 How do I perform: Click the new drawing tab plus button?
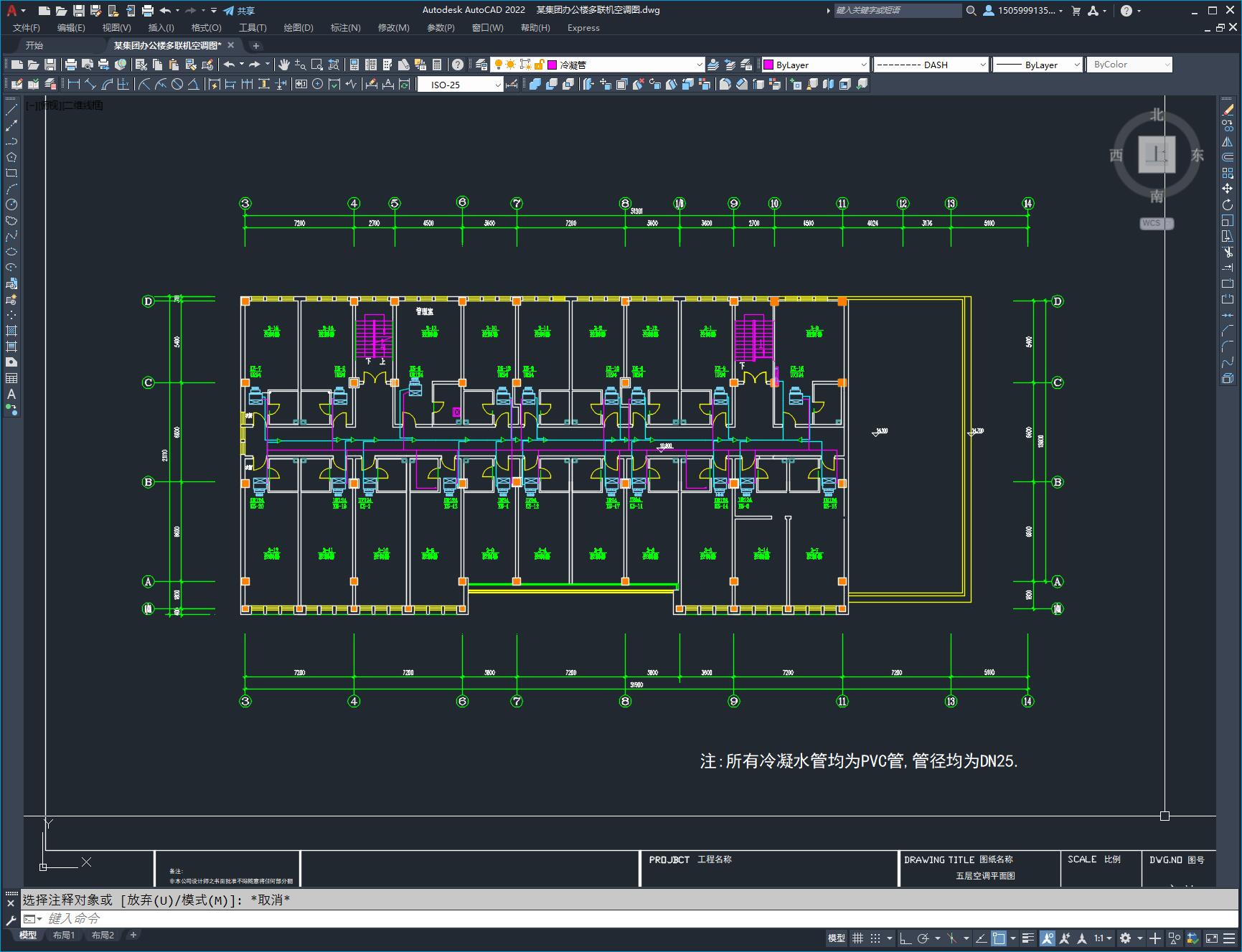[256, 45]
